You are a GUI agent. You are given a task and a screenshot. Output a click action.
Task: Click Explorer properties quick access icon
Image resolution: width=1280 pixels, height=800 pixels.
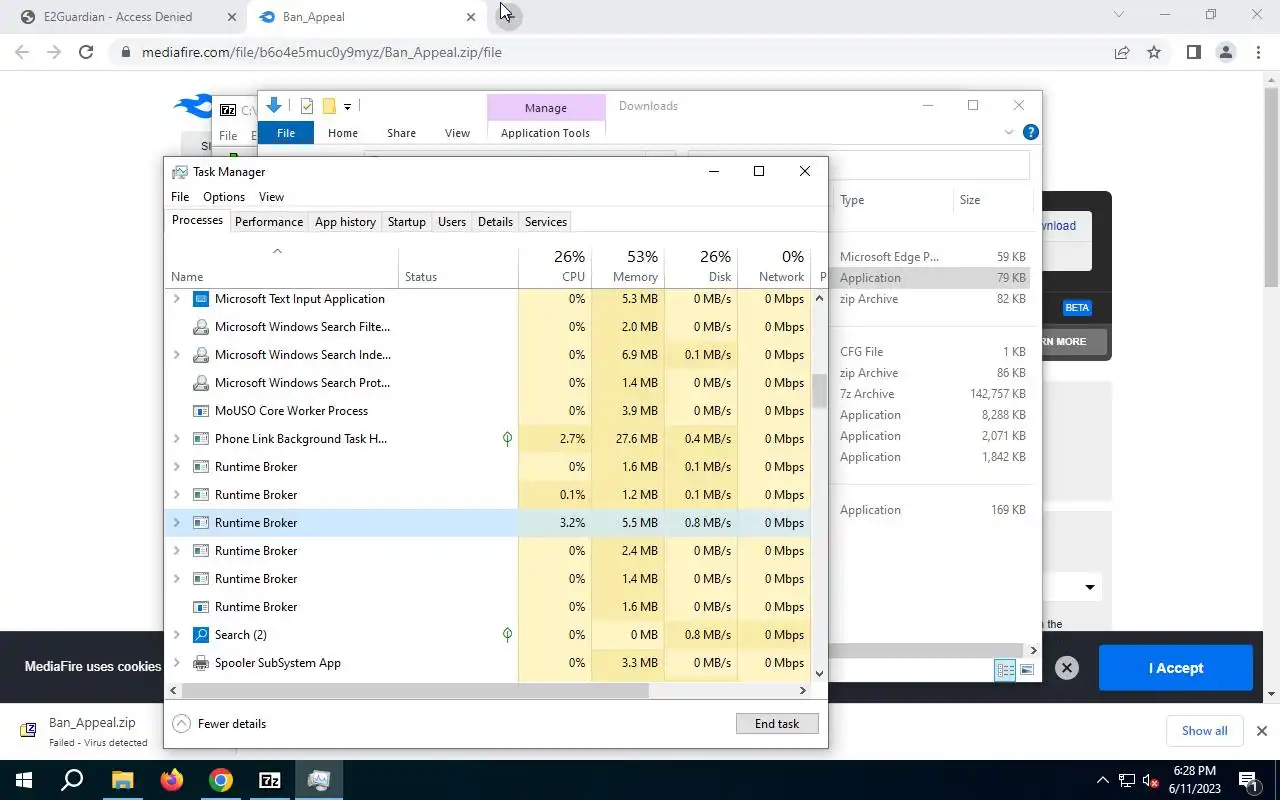point(307,106)
